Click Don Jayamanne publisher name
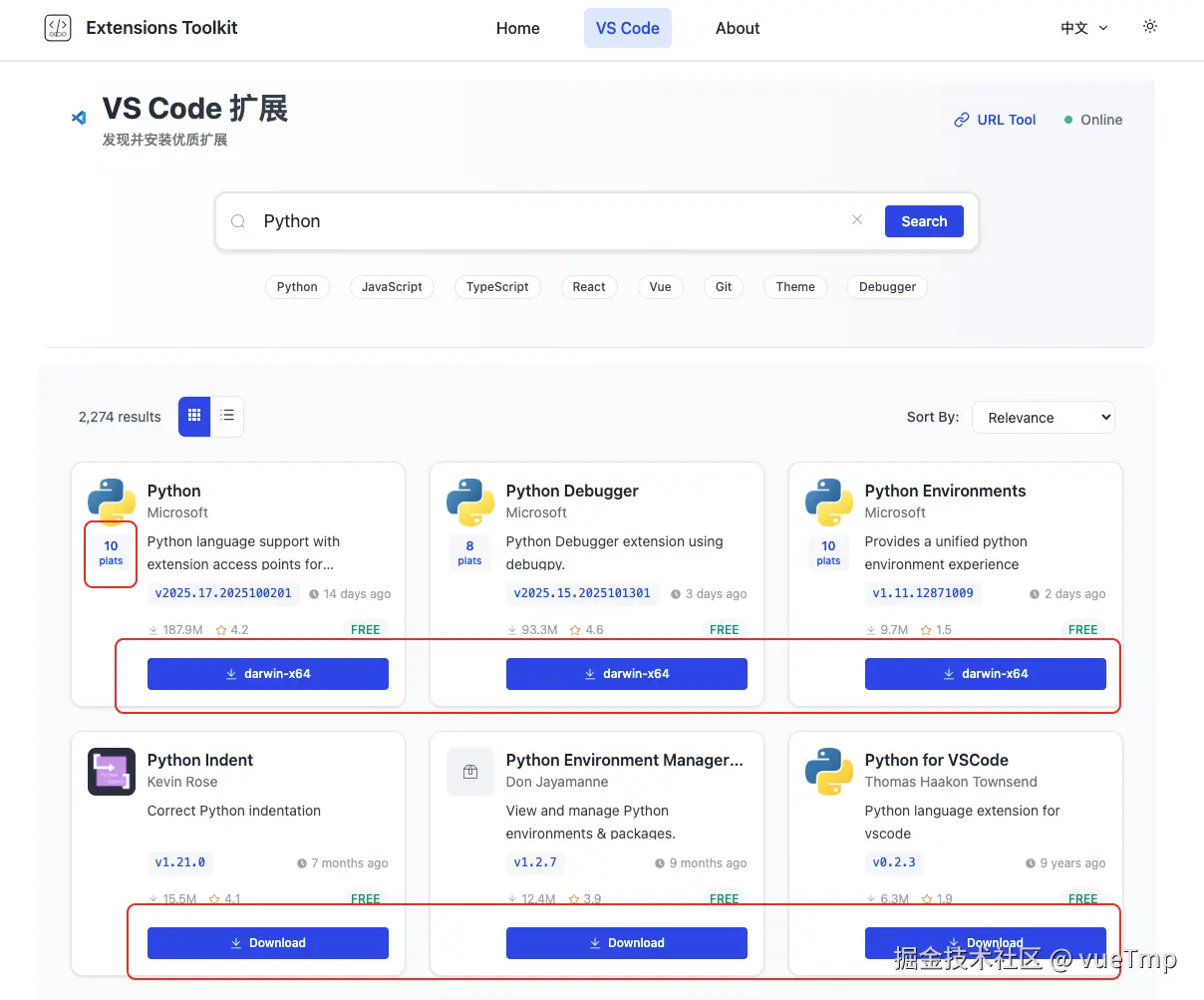 pyautogui.click(x=557, y=783)
